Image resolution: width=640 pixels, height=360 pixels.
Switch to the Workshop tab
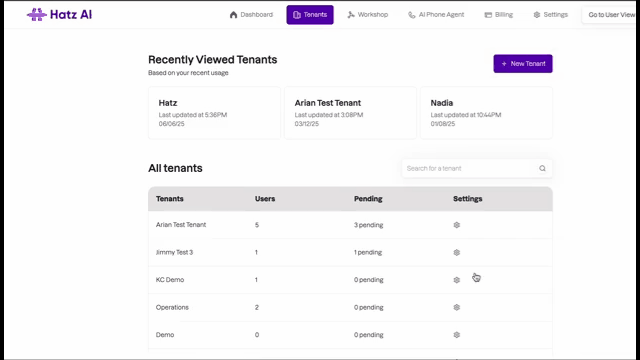click(x=368, y=15)
